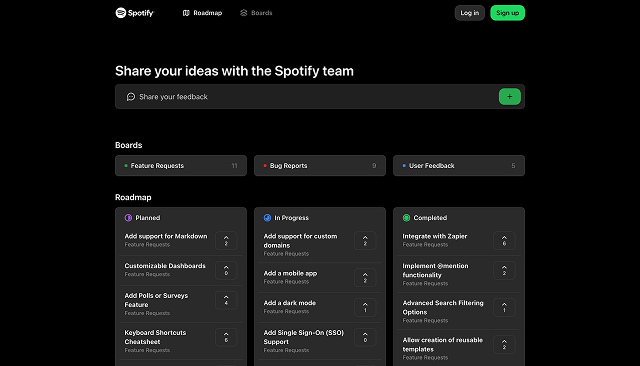Open Add Polls or Surveys Feature post
This screenshot has height=366, width=640.
(156, 300)
